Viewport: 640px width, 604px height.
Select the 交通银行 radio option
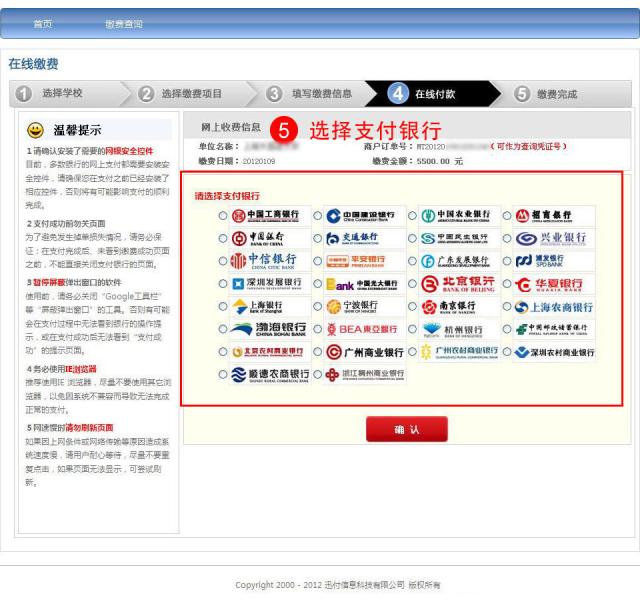click(x=318, y=238)
